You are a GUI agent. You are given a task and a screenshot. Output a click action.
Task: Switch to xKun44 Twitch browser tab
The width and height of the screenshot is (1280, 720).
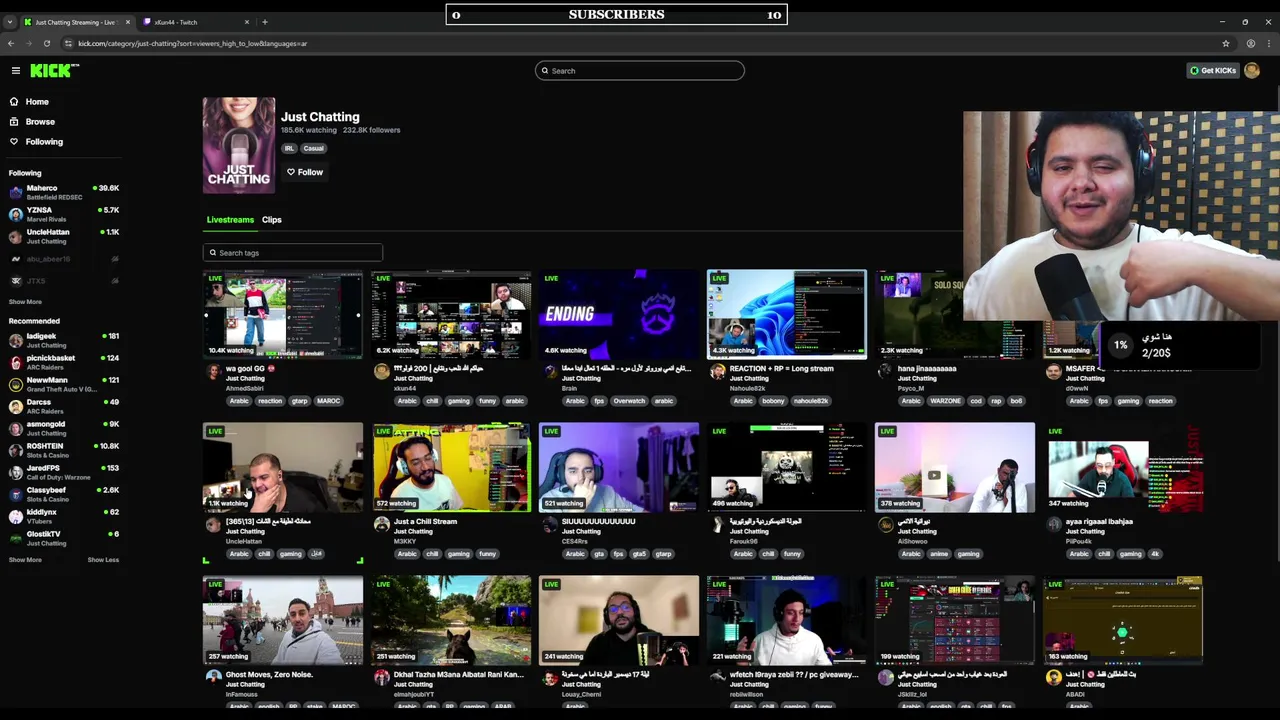(197, 22)
